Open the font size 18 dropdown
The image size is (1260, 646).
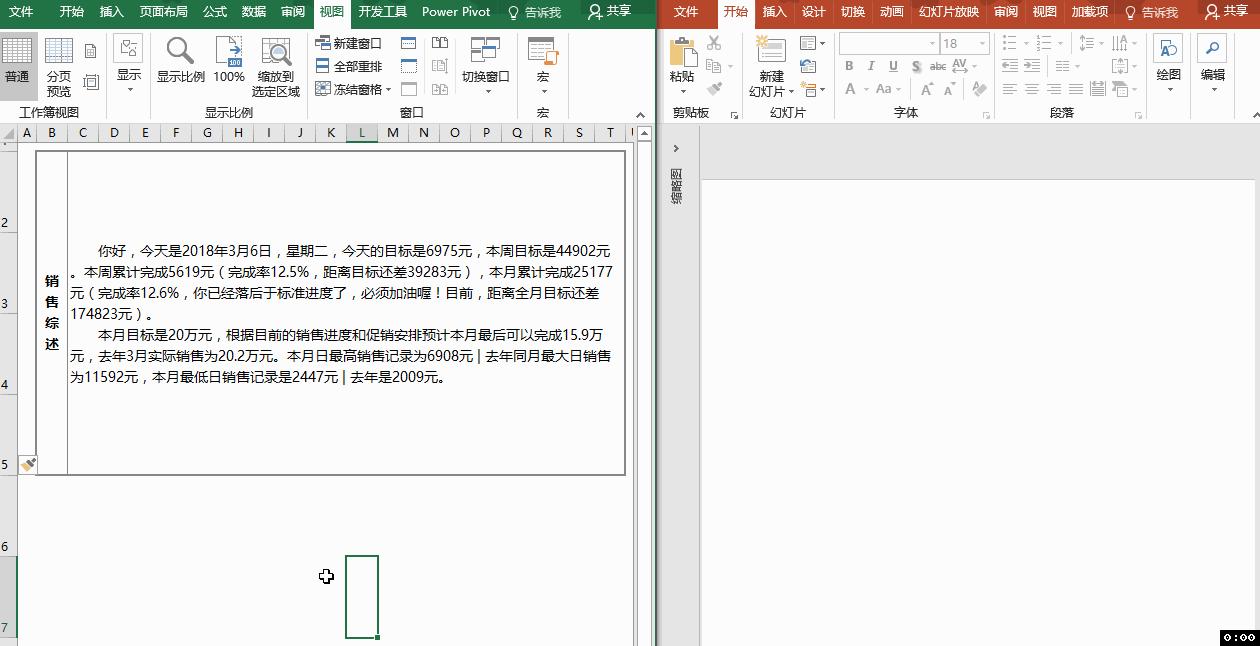[983, 43]
